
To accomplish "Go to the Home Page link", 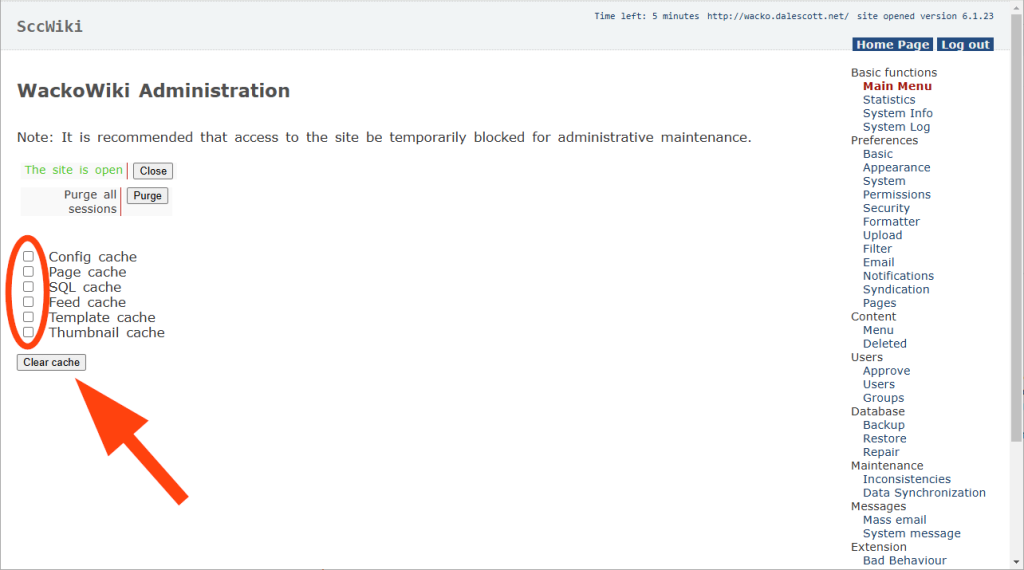I will (x=892, y=45).
